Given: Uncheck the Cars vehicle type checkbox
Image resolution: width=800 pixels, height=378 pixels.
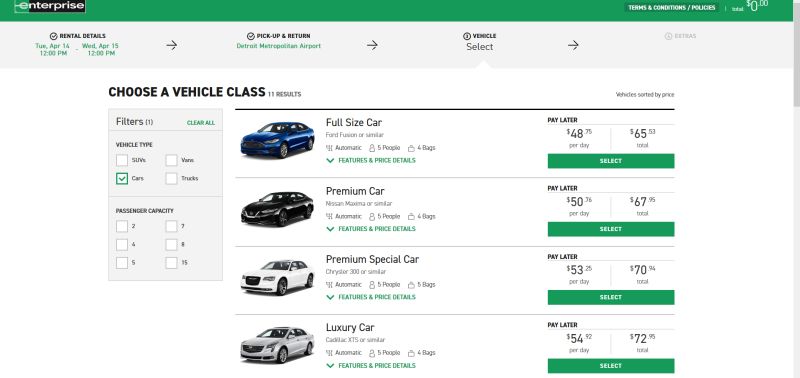Looking at the screenshot, I should pos(122,179).
